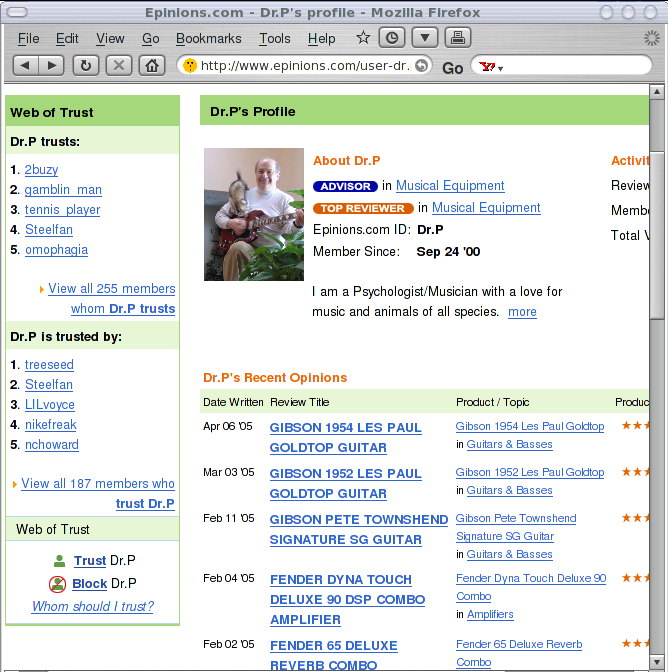Open the View menu
This screenshot has height=672, width=668.
pos(110,39)
